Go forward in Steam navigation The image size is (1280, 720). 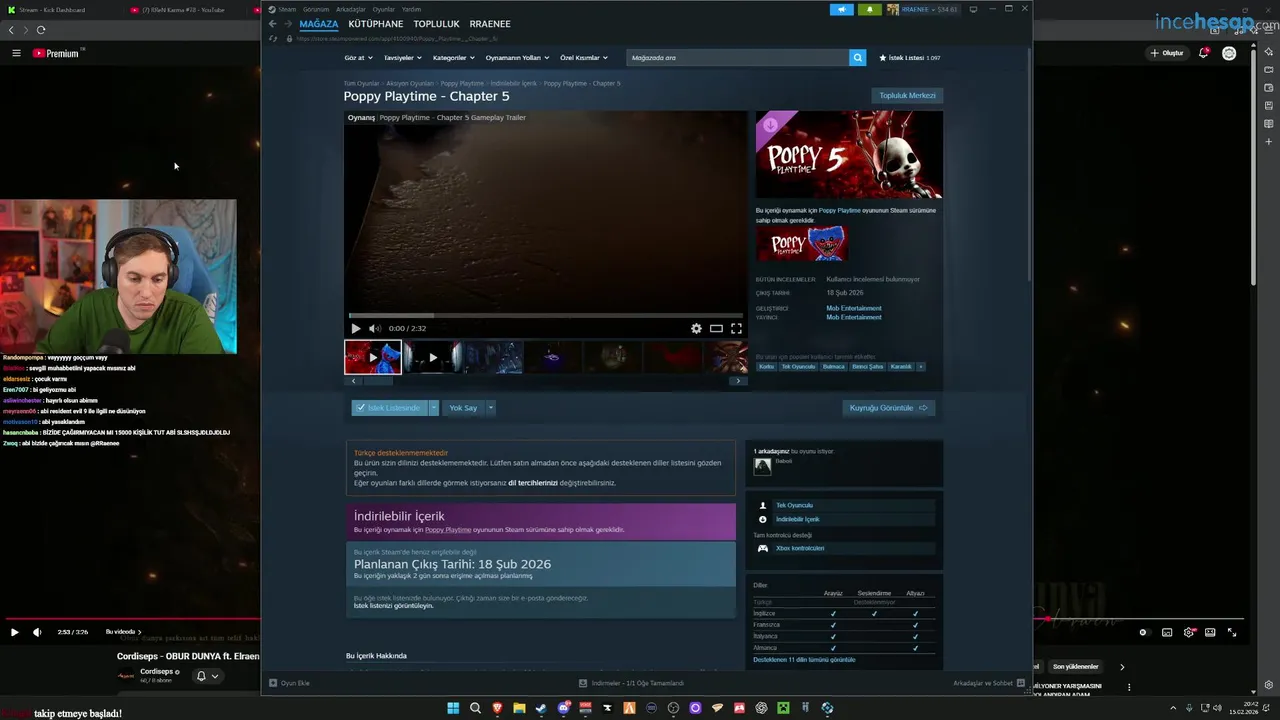(x=288, y=24)
